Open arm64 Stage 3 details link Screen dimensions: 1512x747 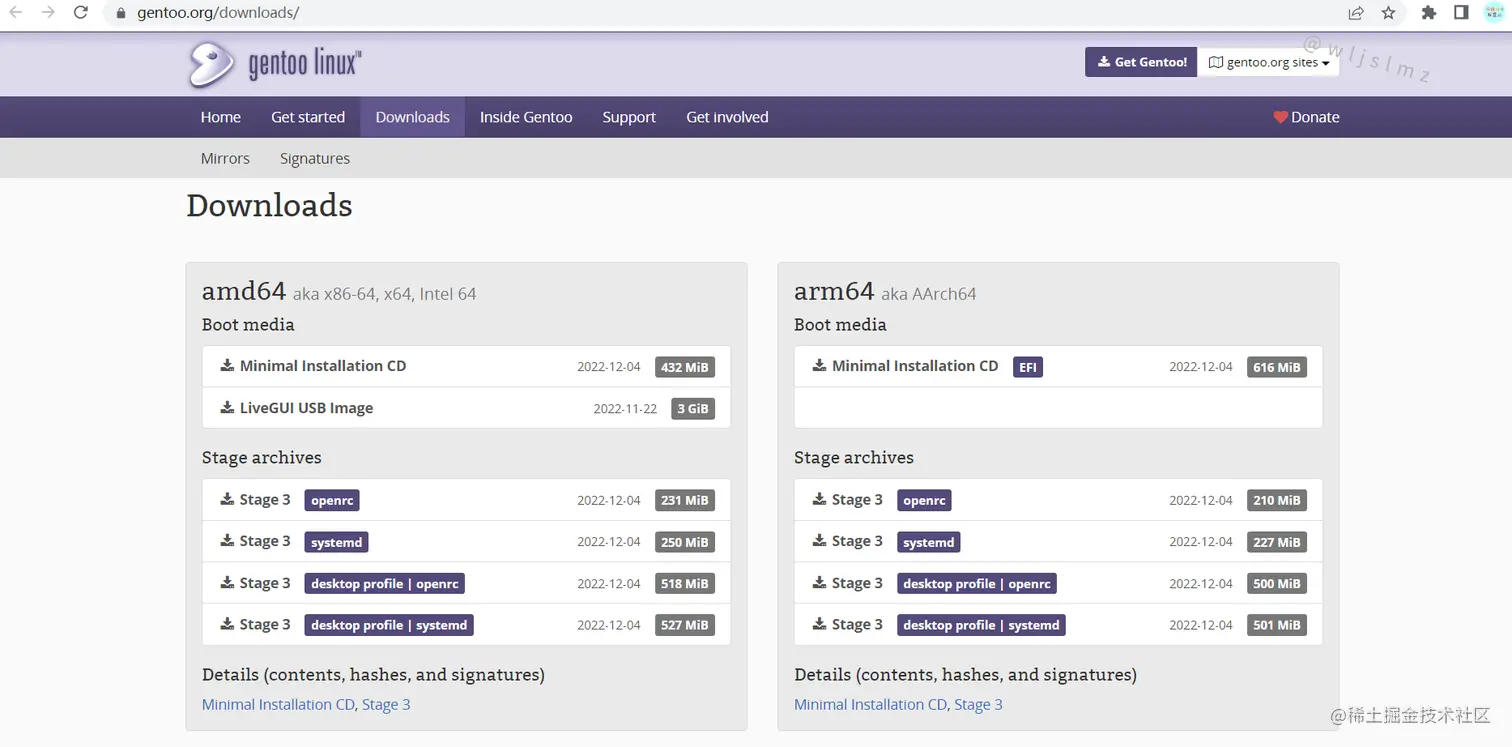(978, 704)
